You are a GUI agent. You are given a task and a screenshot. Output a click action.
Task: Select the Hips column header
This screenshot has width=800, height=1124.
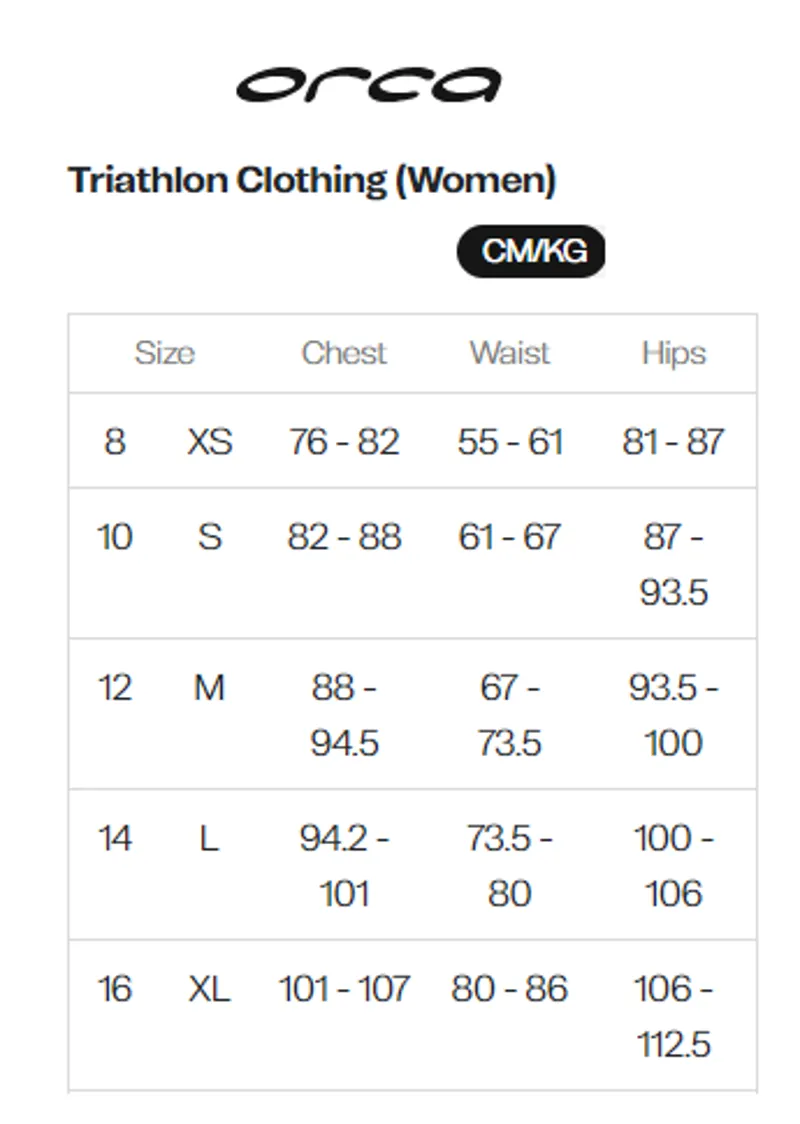[674, 354]
